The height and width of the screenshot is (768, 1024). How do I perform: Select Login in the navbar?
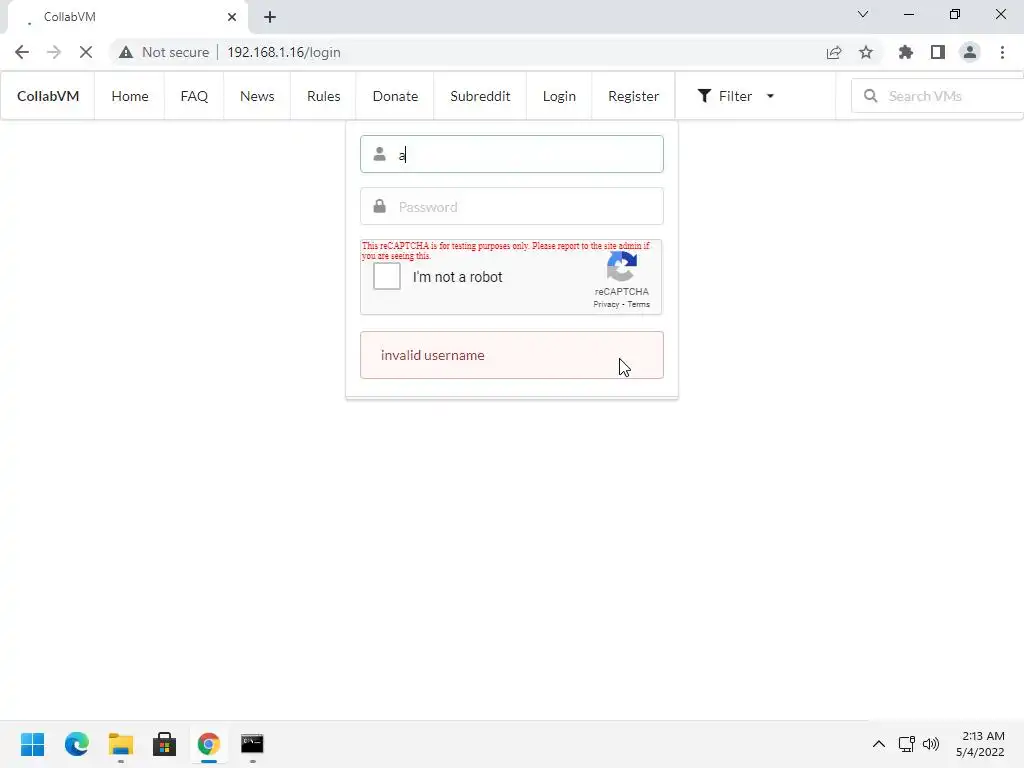click(559, 96)
